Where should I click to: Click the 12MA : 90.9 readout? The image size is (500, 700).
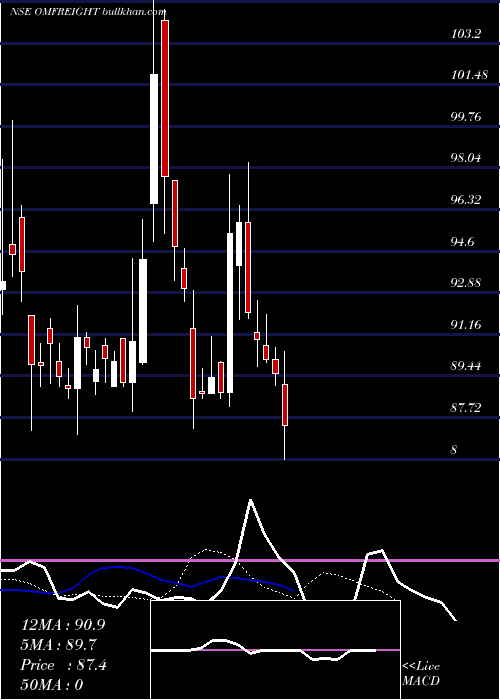coord(63,625)
